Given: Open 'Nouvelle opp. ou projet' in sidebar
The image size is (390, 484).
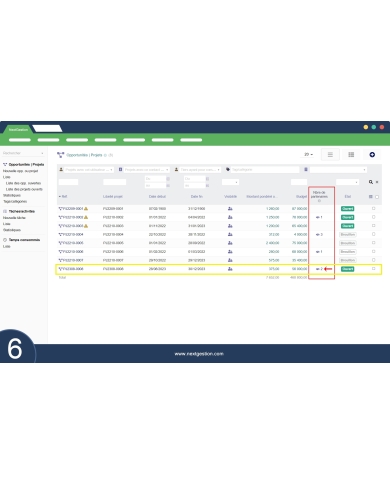Looking at the screenshot, I should pyautogui.click(x=21, y=171).
